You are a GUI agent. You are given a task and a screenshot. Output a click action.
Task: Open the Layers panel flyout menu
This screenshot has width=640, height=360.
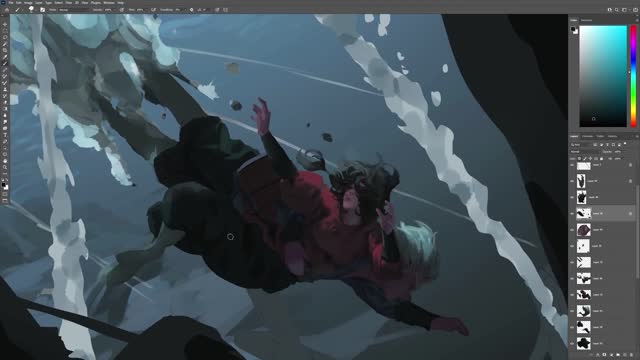pos(637,136)
